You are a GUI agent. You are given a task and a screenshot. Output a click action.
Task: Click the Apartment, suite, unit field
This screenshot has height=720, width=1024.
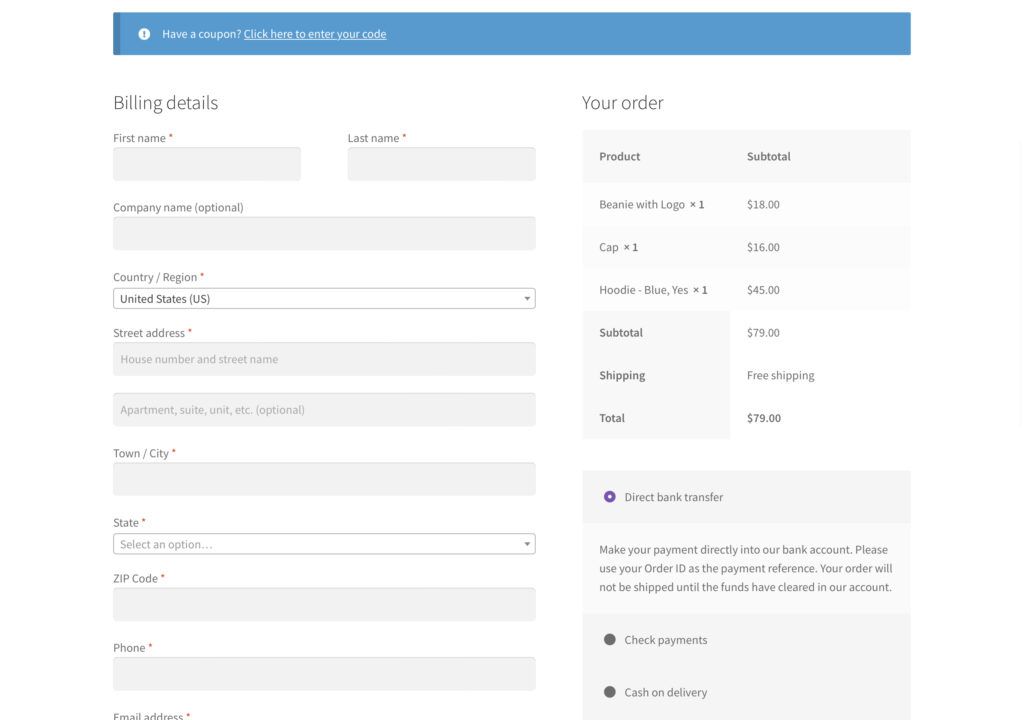(324, 409)
